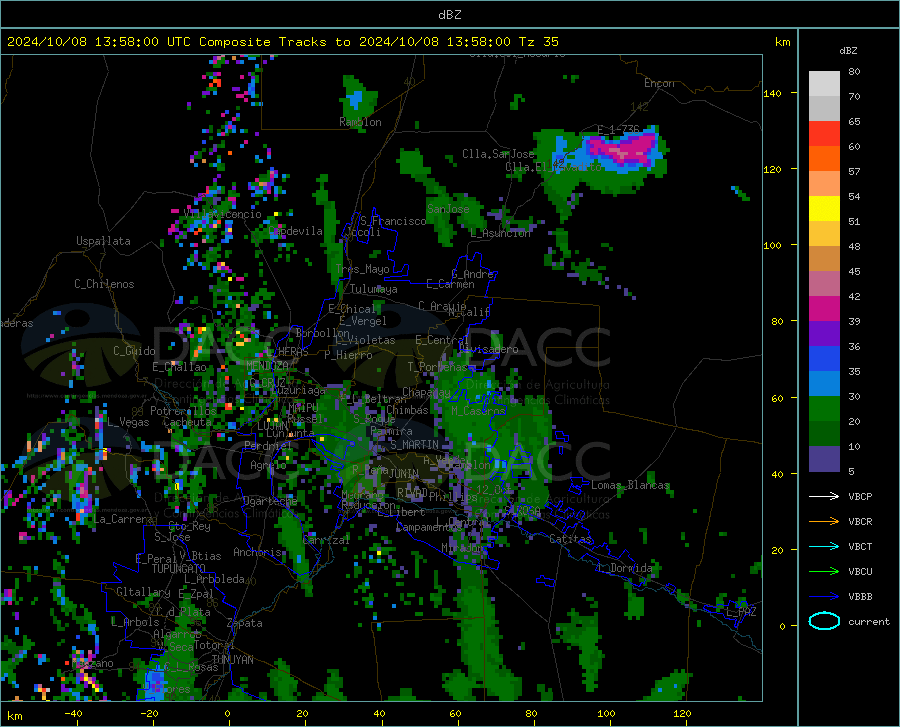
Task: Select the red 60 dBZ color swatch
Action: point(824,134)
